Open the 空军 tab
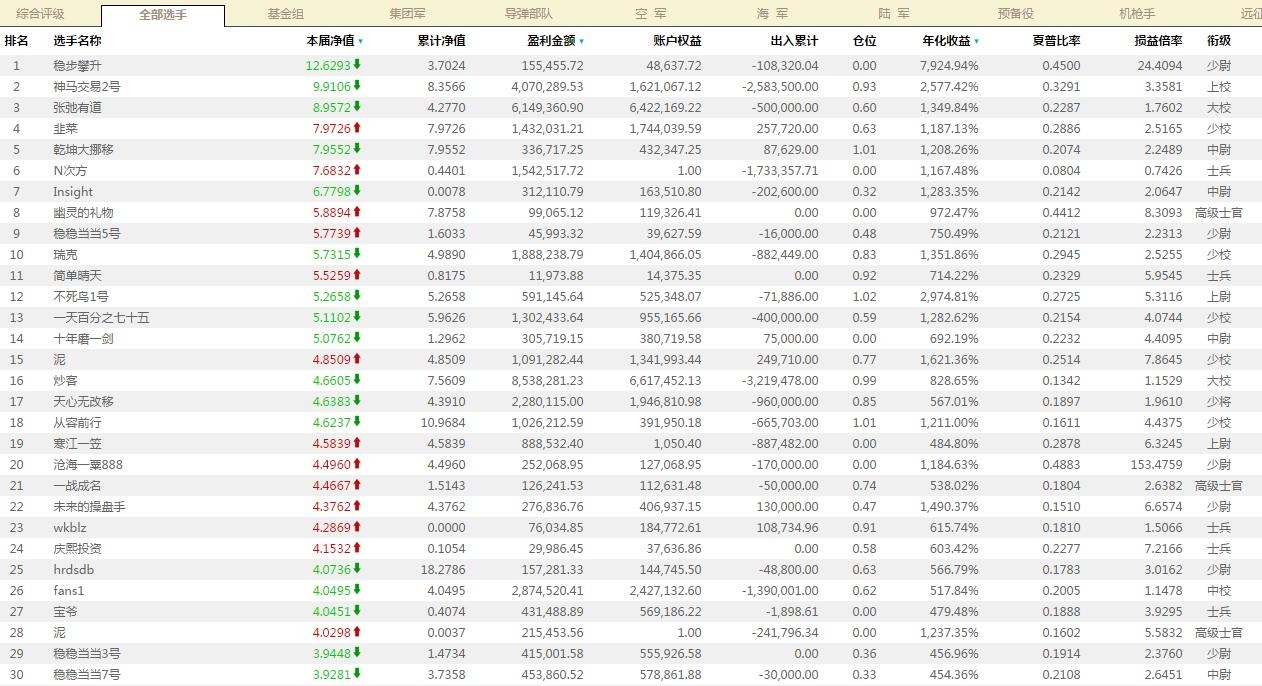The width and height of the screenshot is (1262, 686). pyautogui.click(x=651, y=14)
